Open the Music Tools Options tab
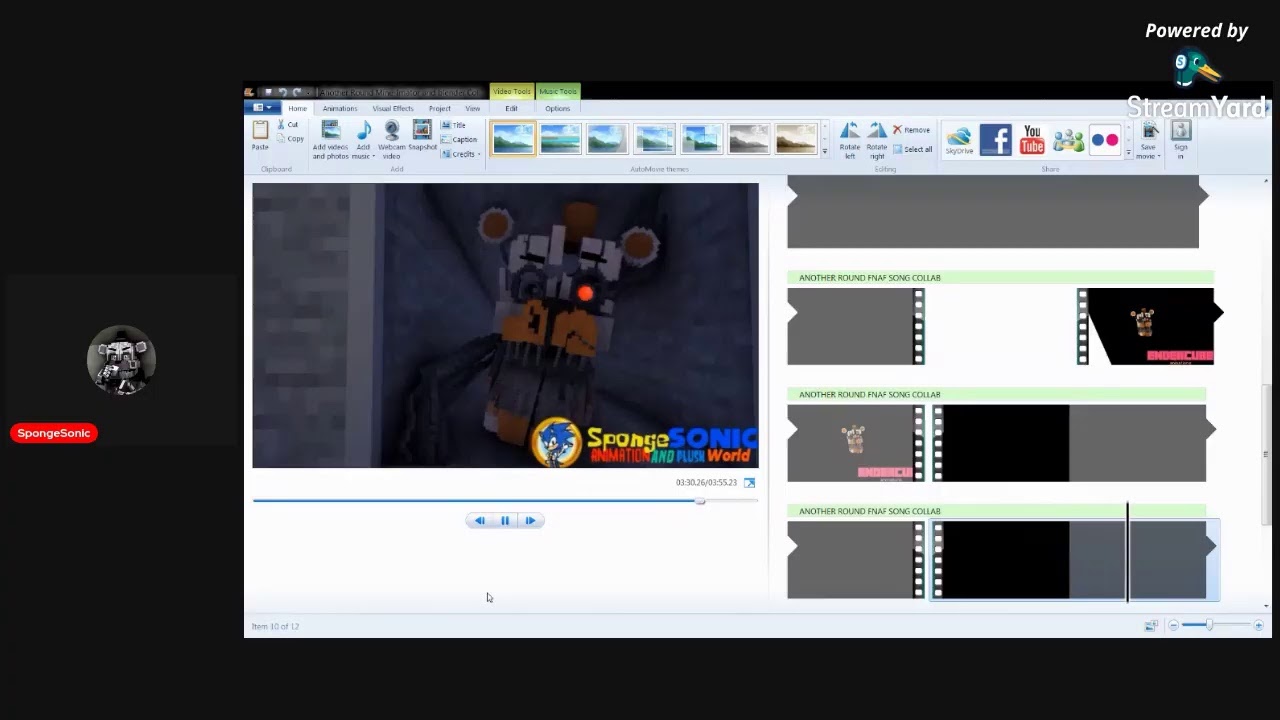Screen dimensions: 1280x720 557,108
